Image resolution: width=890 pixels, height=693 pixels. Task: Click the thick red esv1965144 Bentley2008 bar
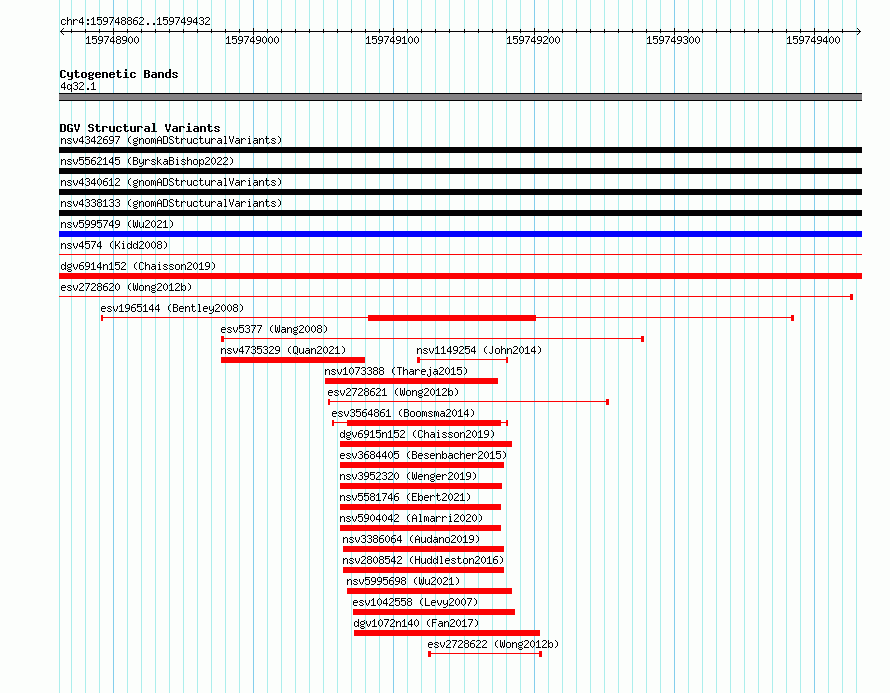point(452,318)
